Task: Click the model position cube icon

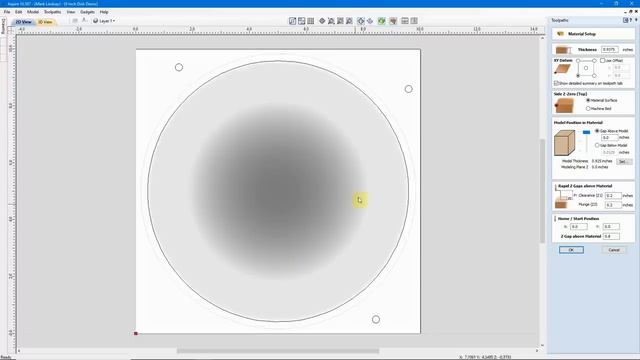Action: (564, 143)
